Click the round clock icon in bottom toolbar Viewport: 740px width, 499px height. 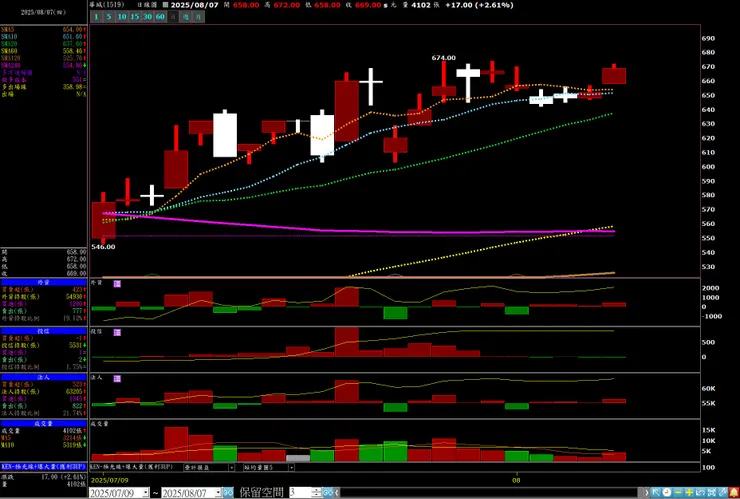(x=667, y=493)
